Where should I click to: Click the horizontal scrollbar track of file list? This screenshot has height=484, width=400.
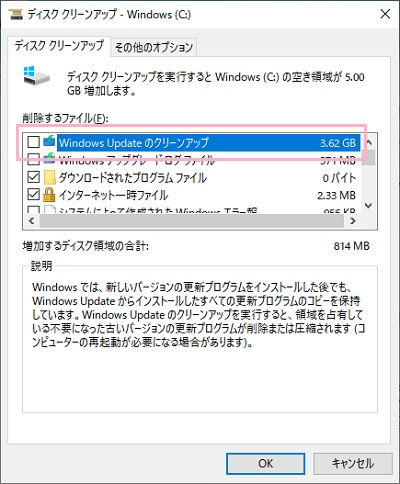click(x=192, y=221)
